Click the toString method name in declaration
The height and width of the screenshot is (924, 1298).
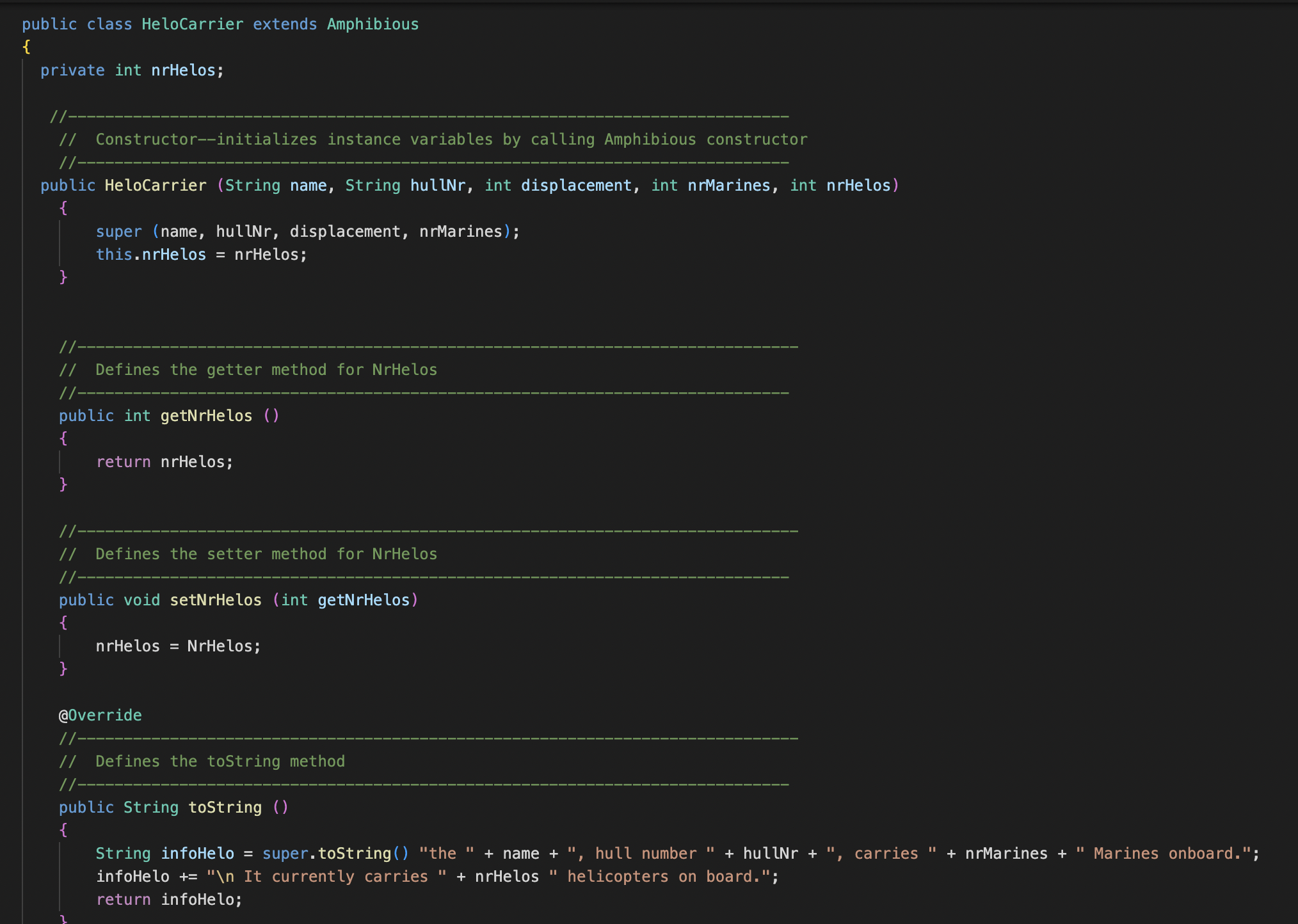point(225,808)
